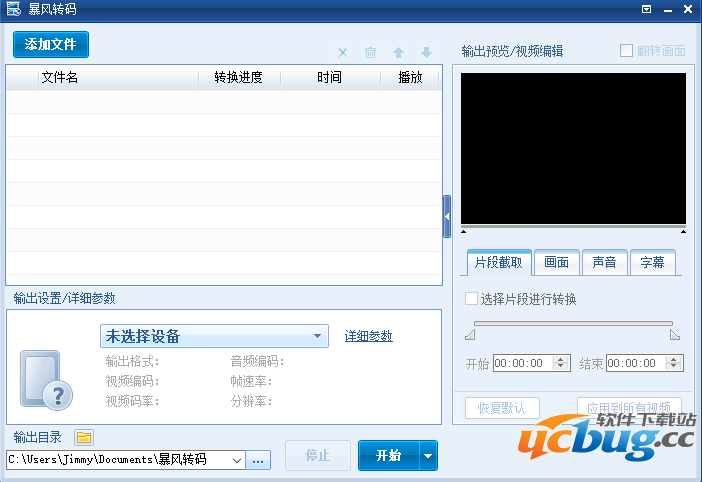Click the move up arrow icon
Viewport: 702px width, 482px height.
[398, 52]
